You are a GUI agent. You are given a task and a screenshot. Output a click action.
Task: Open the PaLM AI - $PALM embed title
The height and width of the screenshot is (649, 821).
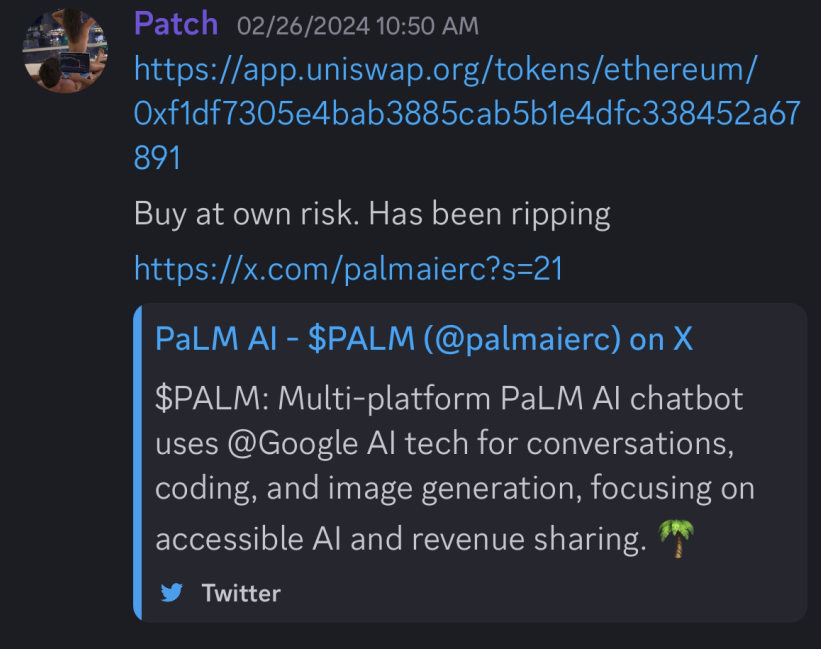tap(424, 339)
